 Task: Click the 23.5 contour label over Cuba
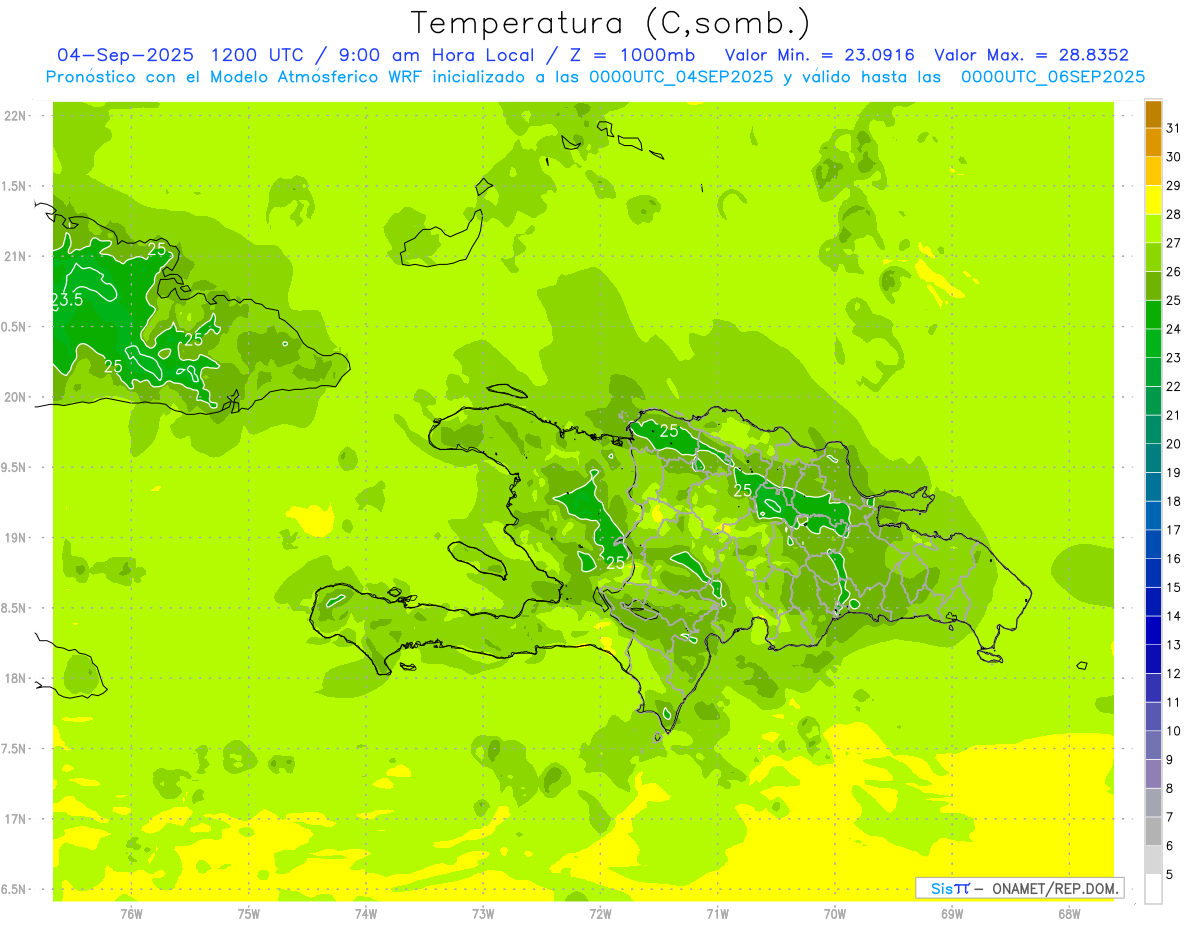tap(68, 299)
